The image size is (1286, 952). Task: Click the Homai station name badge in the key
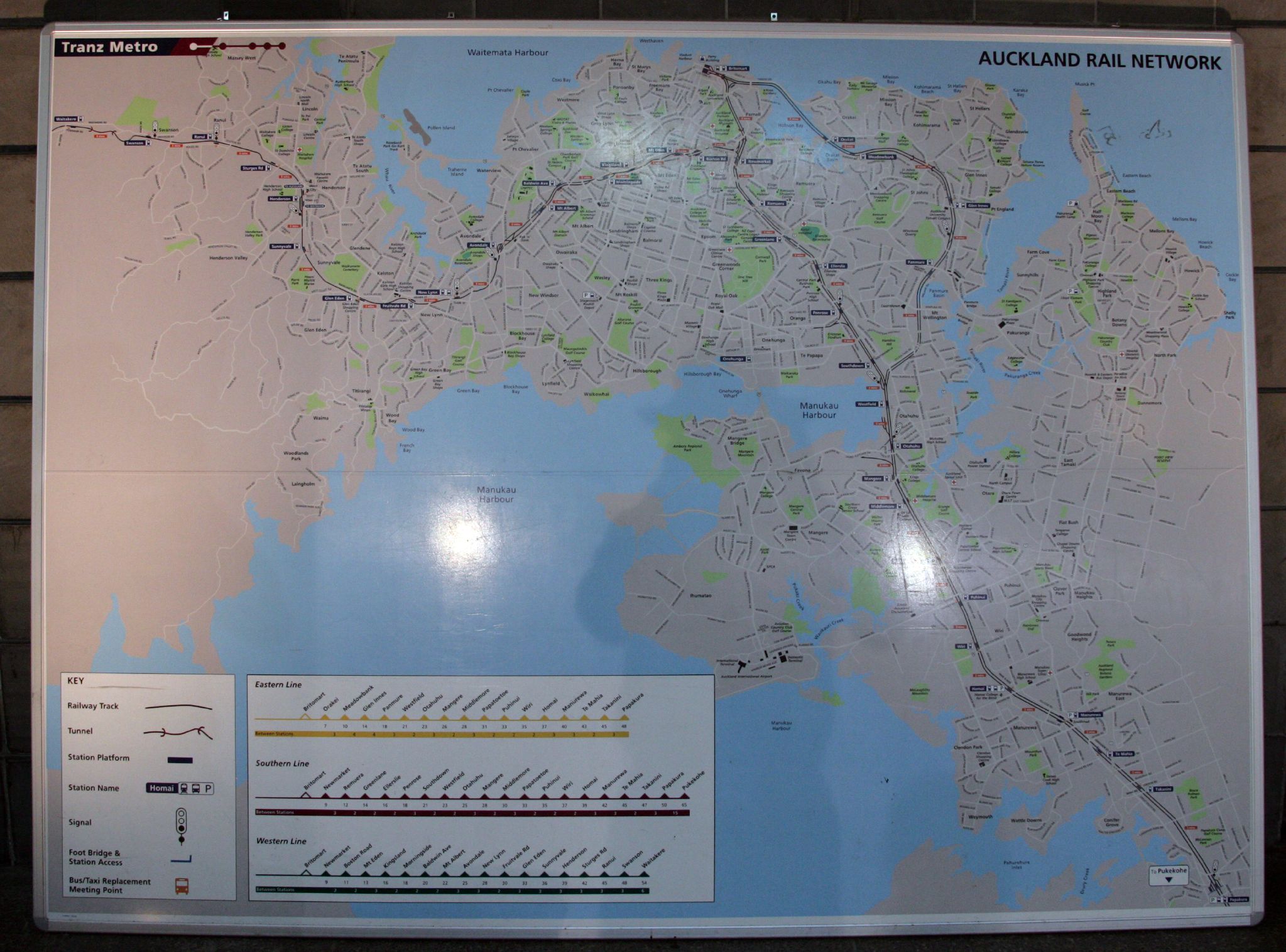pos(163,788)
